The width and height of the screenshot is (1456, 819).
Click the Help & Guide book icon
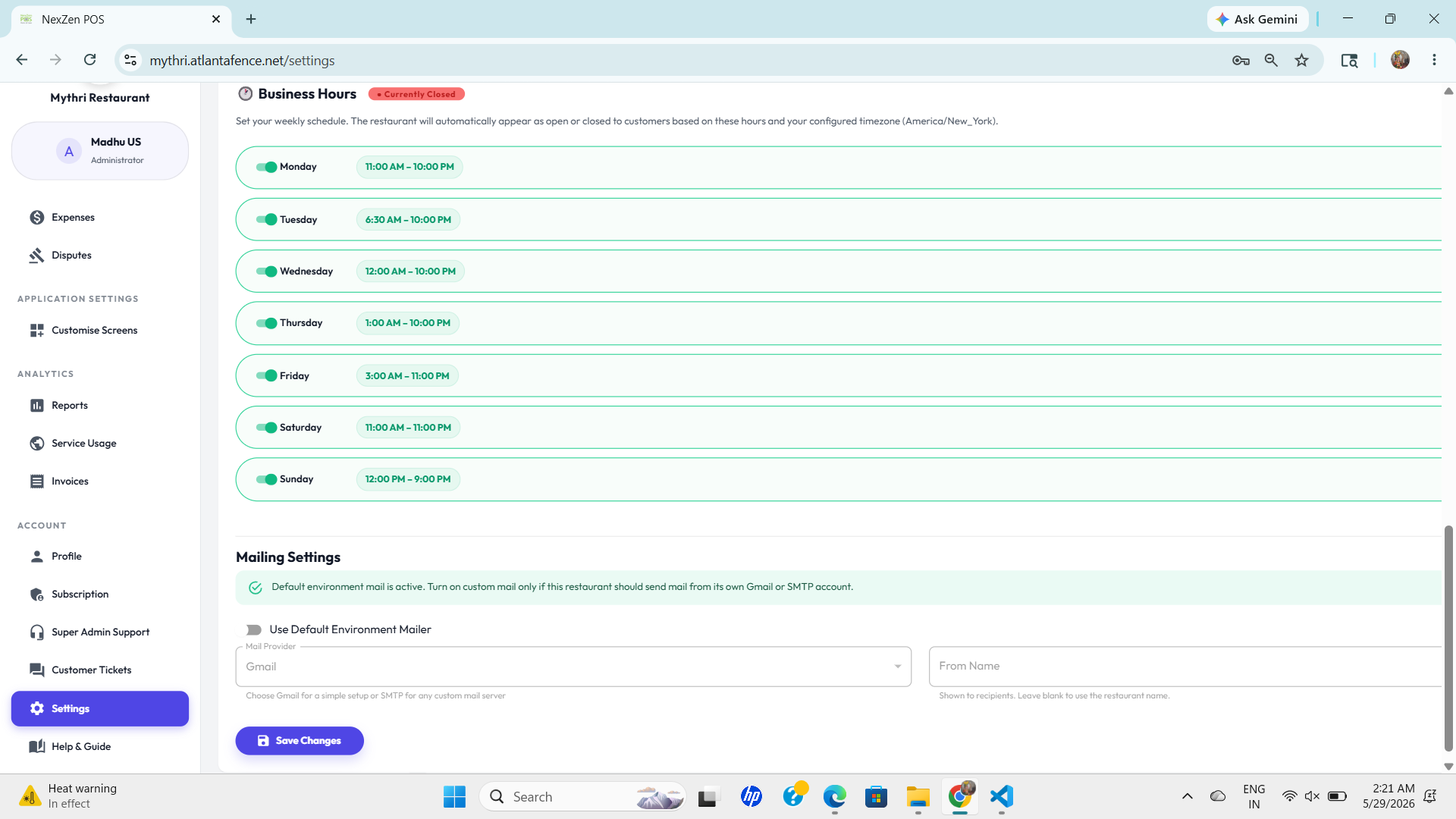tap(36, 747)
